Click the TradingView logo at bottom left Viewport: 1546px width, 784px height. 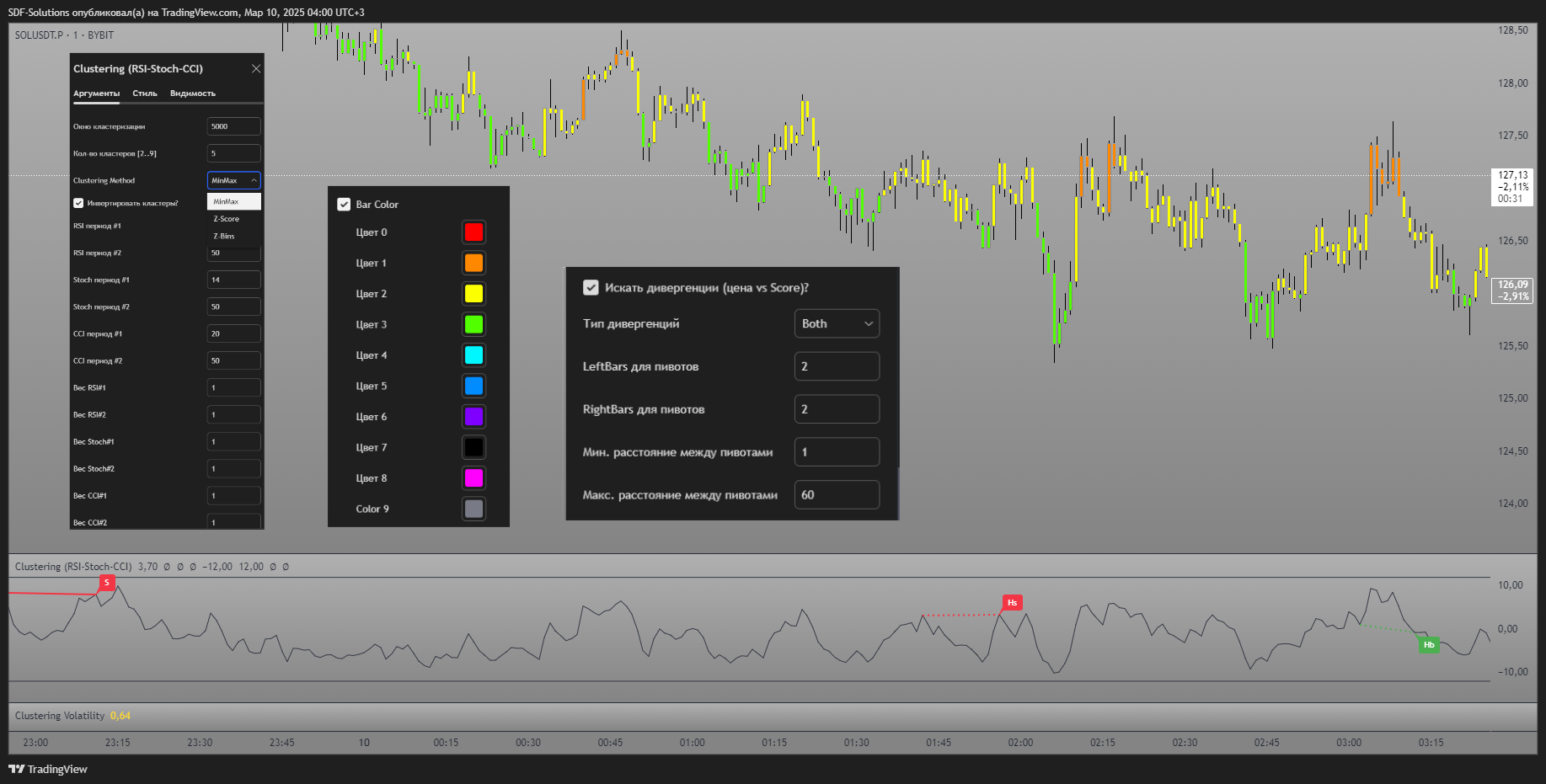pyautogui.click(x=48, y=769)
